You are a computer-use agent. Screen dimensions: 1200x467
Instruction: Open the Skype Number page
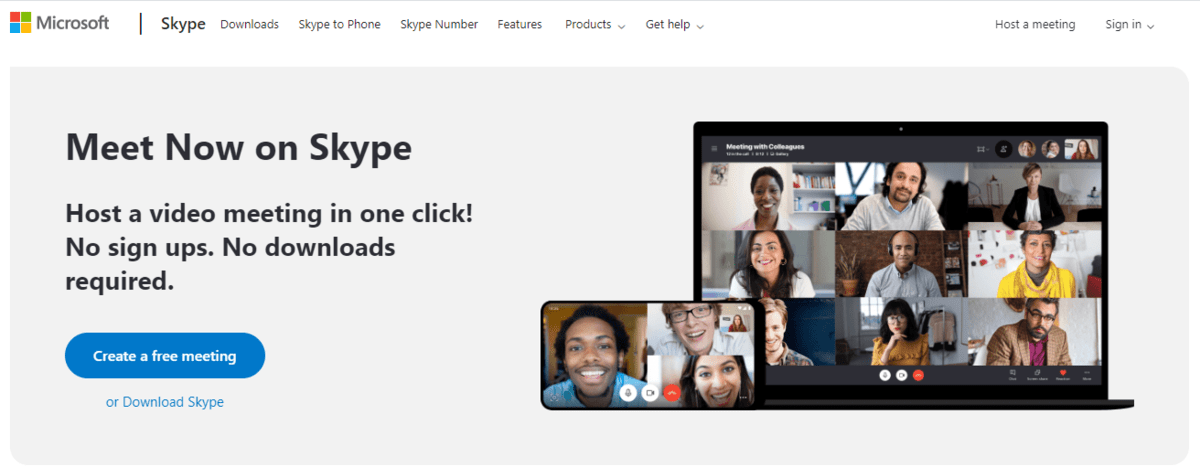(x=439, y=24)
